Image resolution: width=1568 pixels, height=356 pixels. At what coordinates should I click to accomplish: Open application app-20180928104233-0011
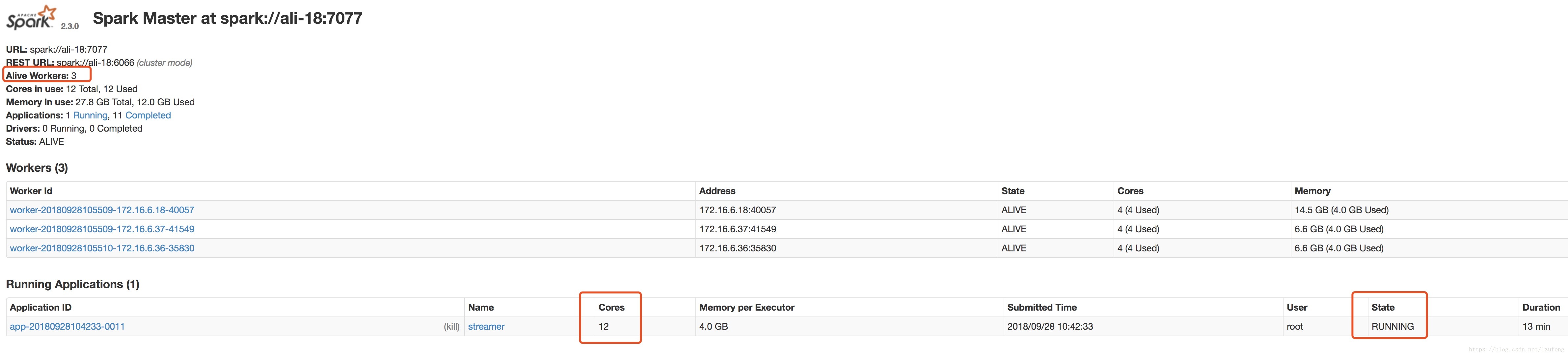[x=67, y=326]
